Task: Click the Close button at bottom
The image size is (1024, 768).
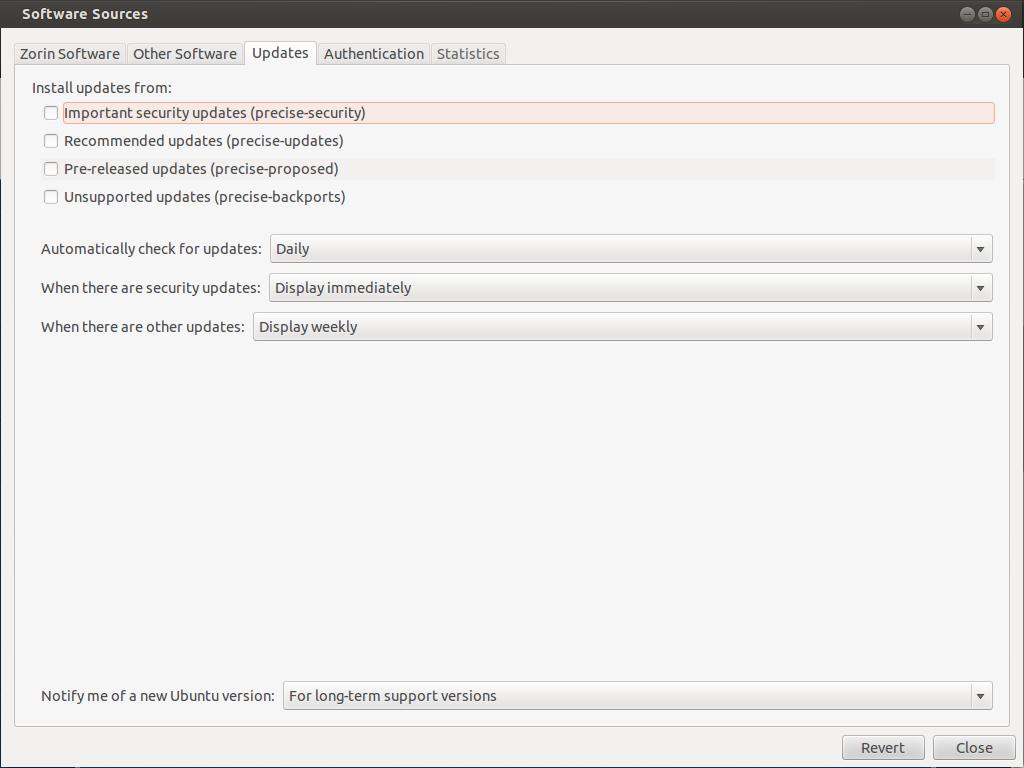Action: 974,748
